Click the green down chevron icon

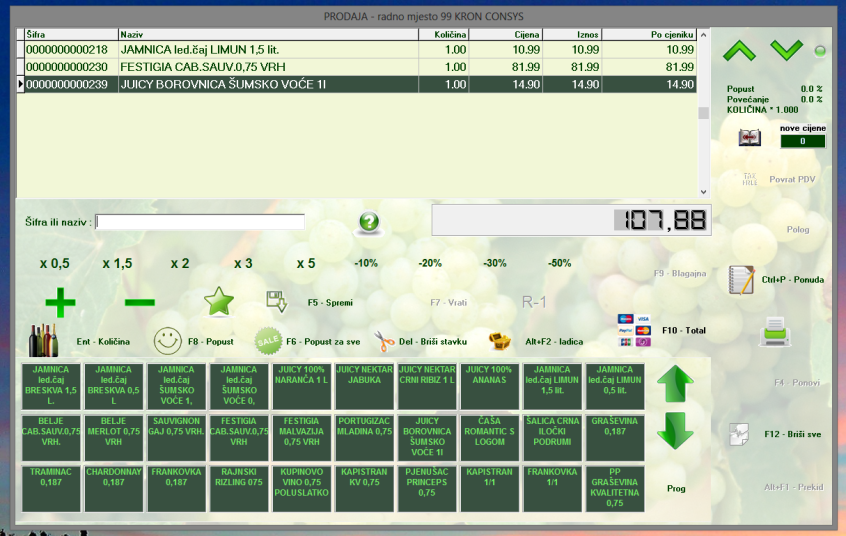pyautogui.click(x=787, y=50)
